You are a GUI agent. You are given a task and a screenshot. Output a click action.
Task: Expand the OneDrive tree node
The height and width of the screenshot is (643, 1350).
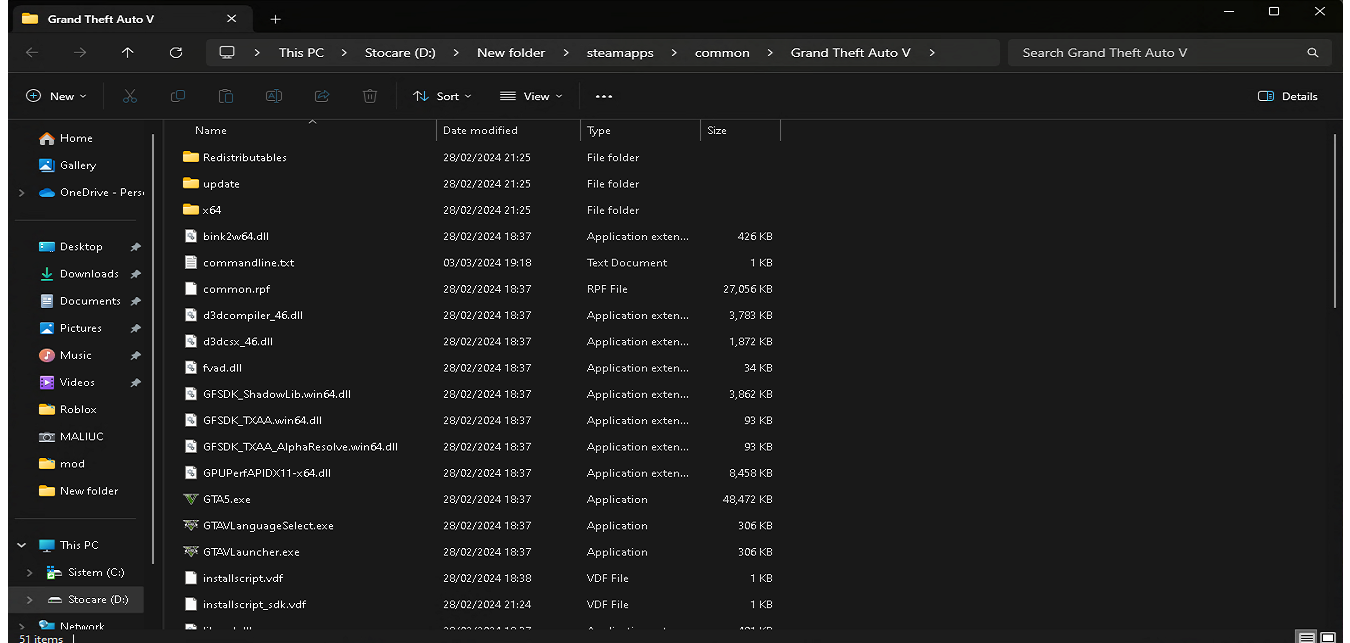click(22, 192)
